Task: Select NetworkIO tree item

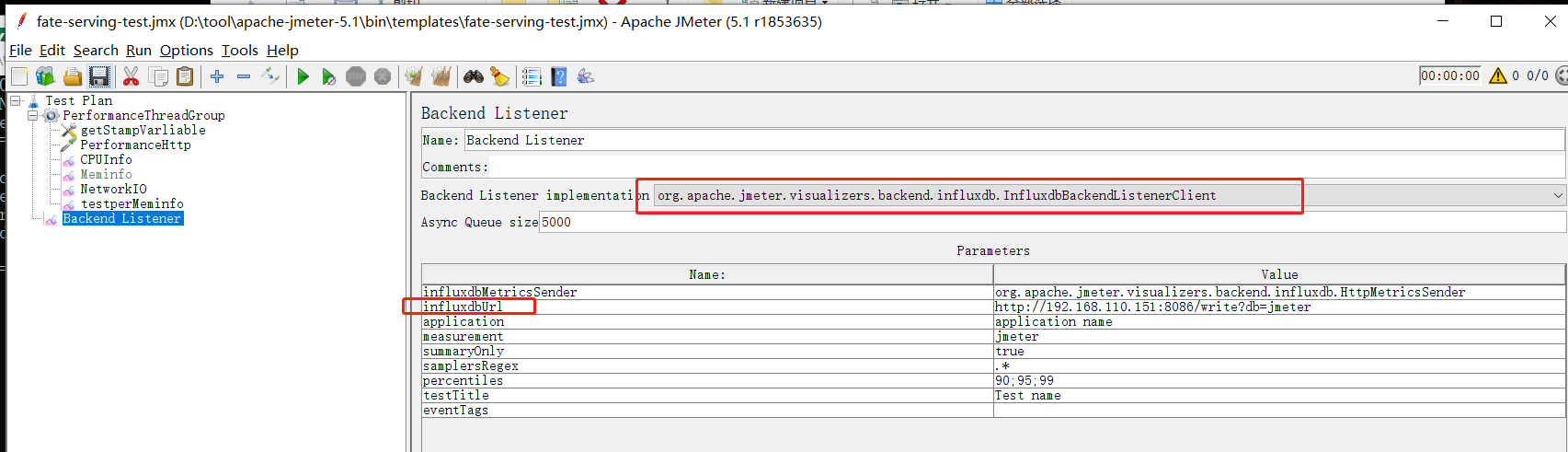Action: point(113,189)
